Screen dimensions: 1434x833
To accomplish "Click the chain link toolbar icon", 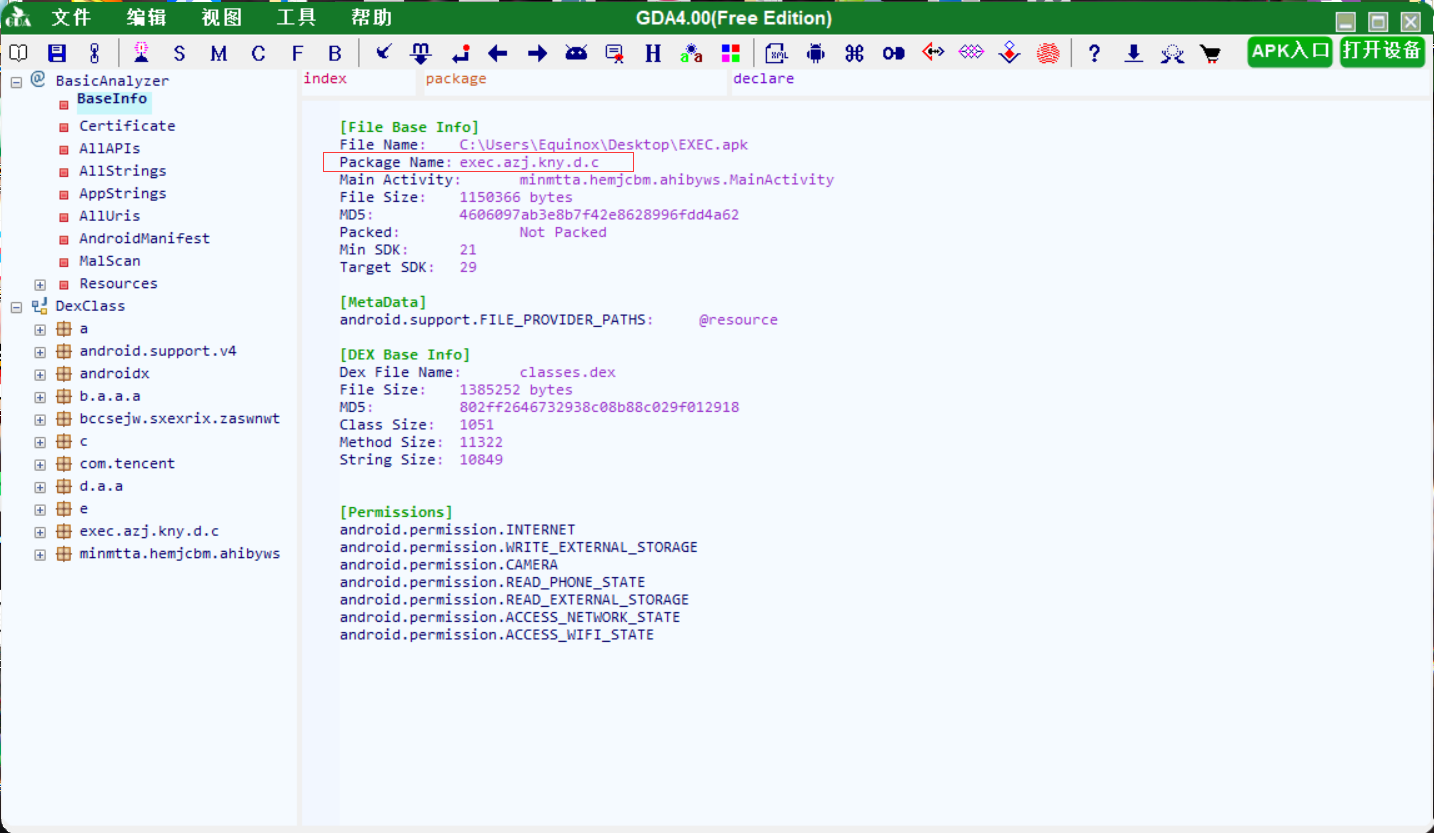I will coord(95,53).
